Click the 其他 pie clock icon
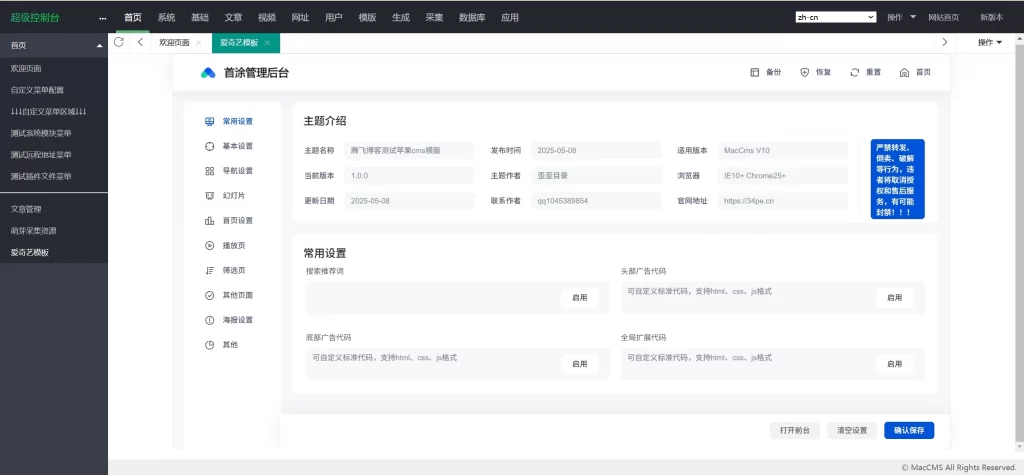 point(210,345)
